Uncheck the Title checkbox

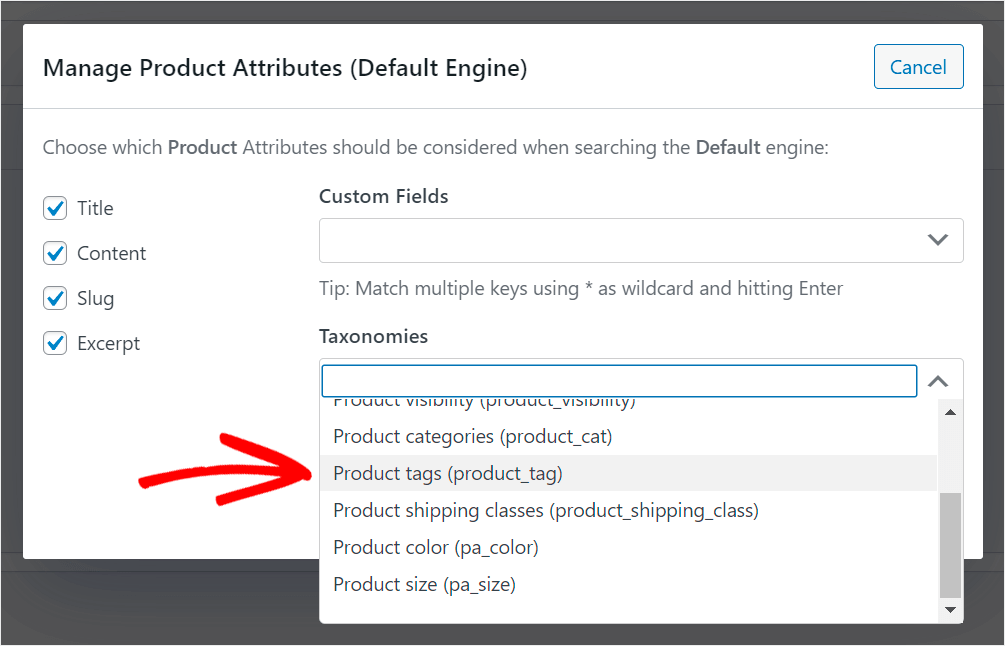coord(55,208)
